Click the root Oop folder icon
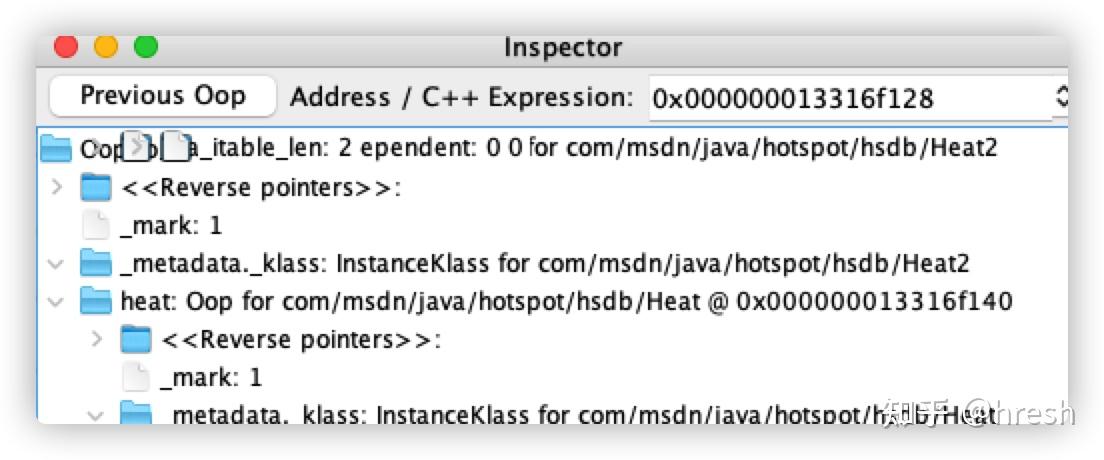Screen dimensions: 1104x460 (x=57, y=149)
